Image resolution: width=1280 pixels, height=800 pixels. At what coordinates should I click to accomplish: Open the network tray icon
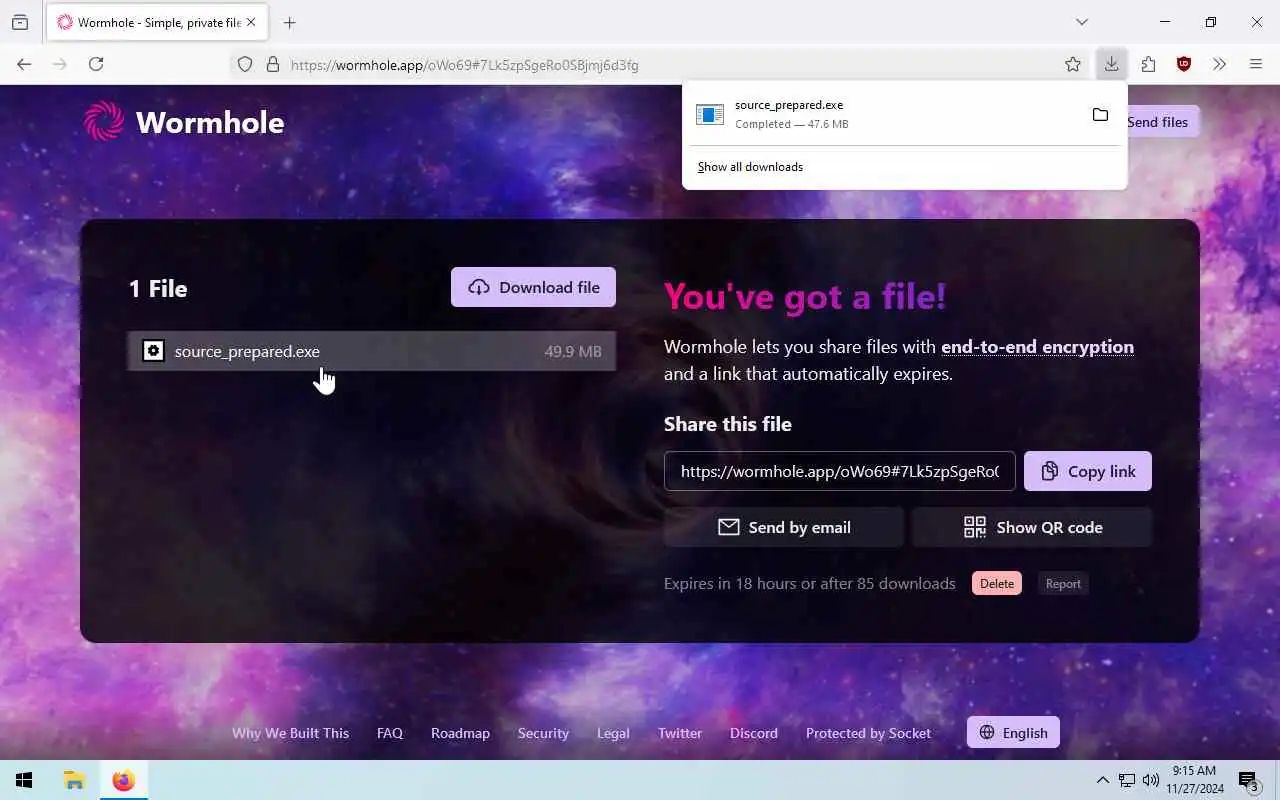(1127, 780)
